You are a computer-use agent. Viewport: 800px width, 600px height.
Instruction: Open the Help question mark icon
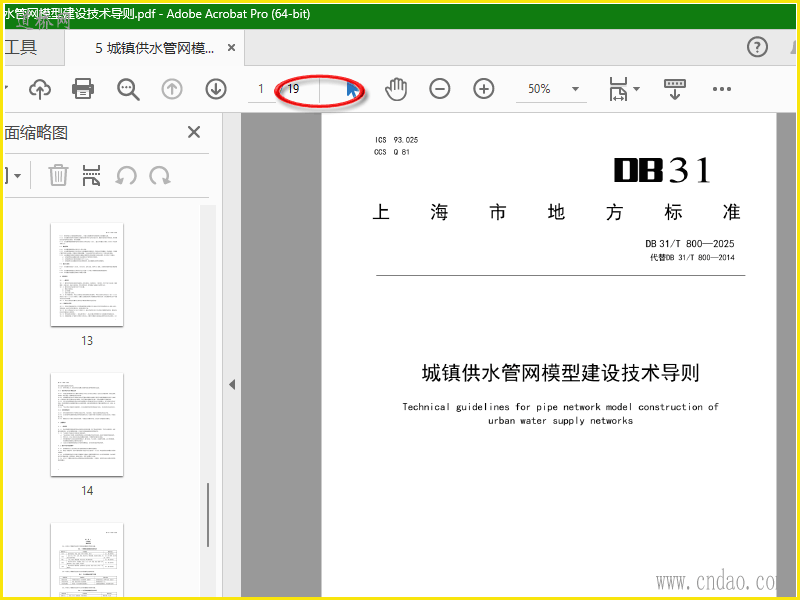pyautogui.click(x=757, y=47)
